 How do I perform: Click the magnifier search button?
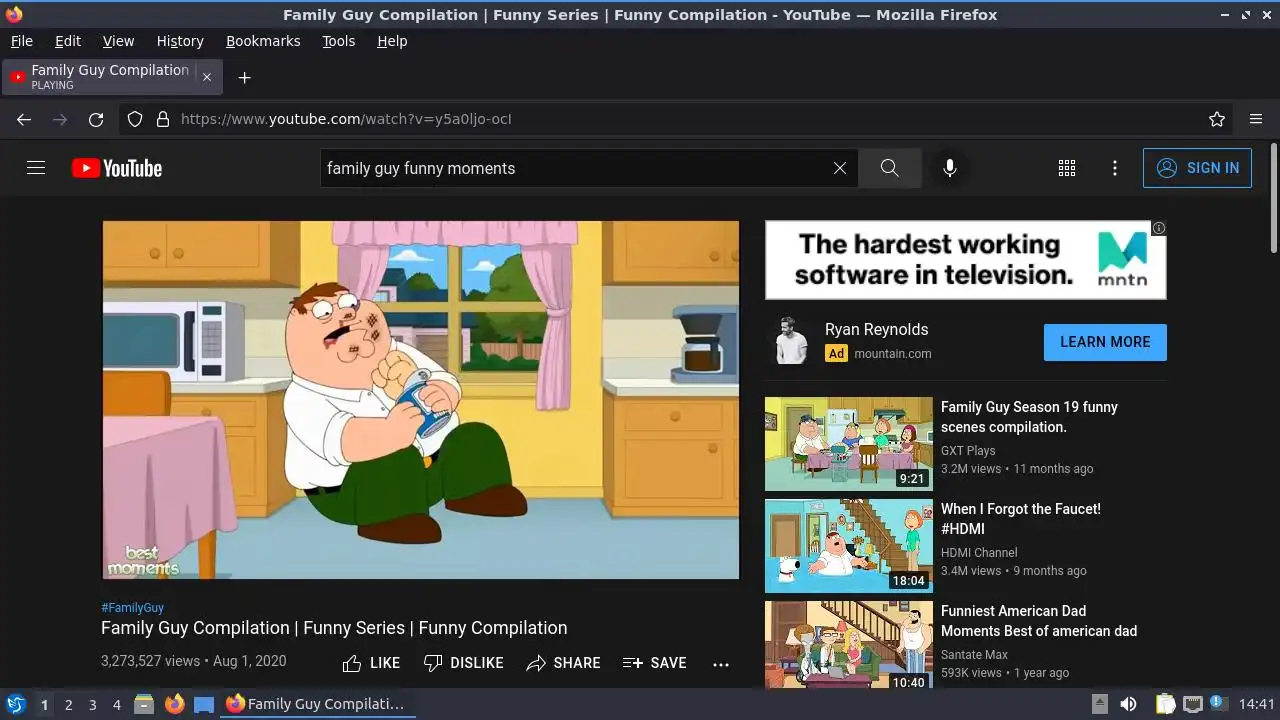[x=890, y=168]
